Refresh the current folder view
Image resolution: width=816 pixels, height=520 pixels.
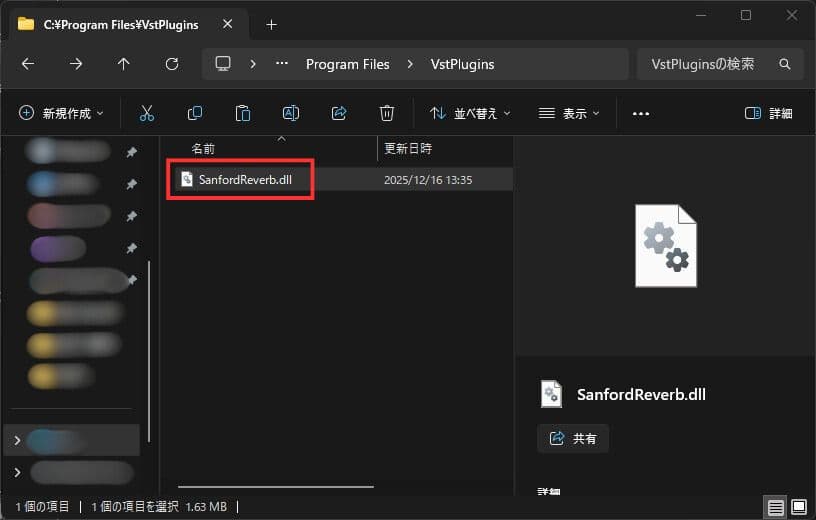[x=172, y=64]
